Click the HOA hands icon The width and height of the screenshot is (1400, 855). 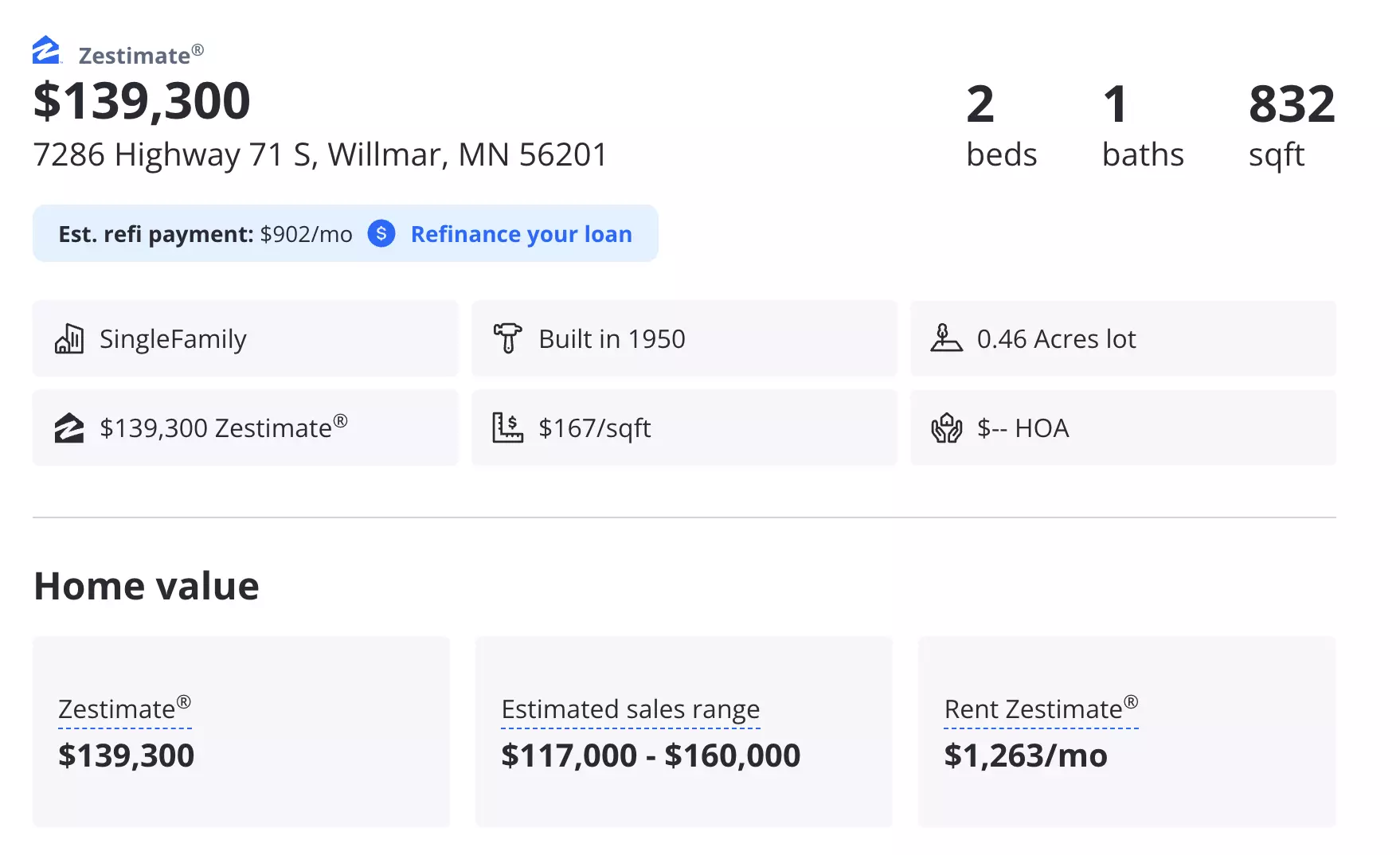(946, 427)
